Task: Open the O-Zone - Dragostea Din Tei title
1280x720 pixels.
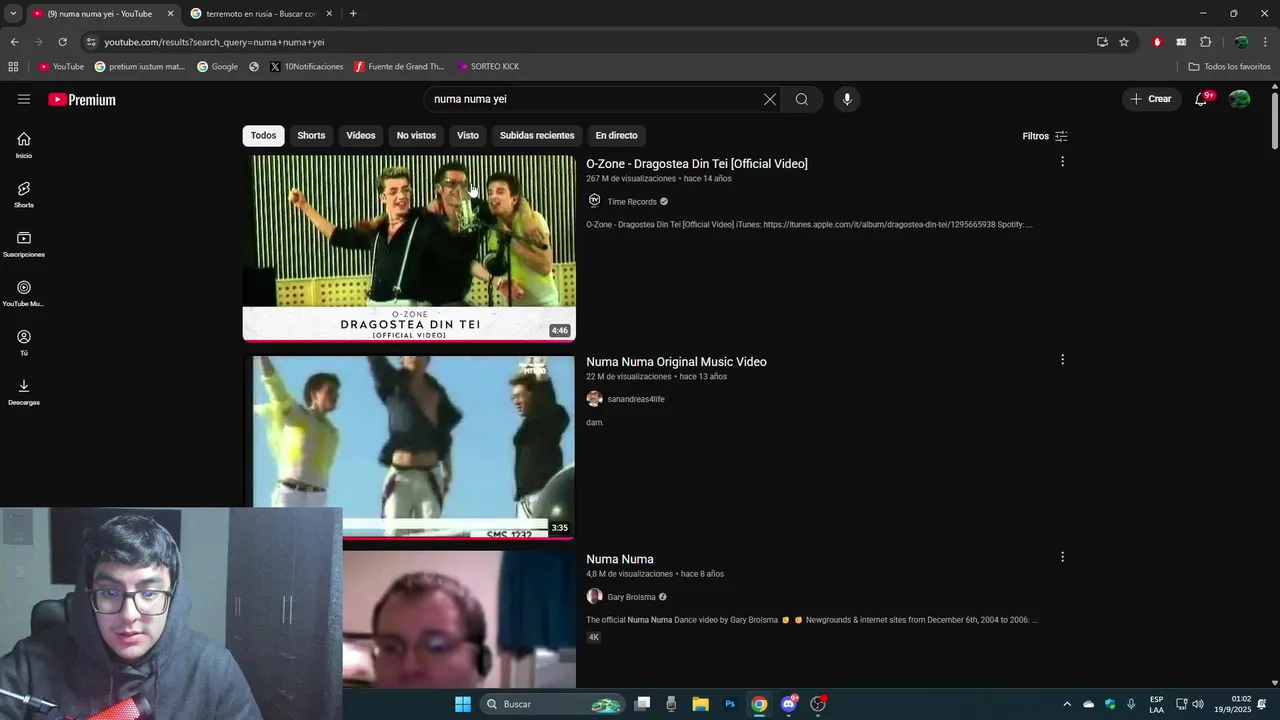Action: (697, 164)
